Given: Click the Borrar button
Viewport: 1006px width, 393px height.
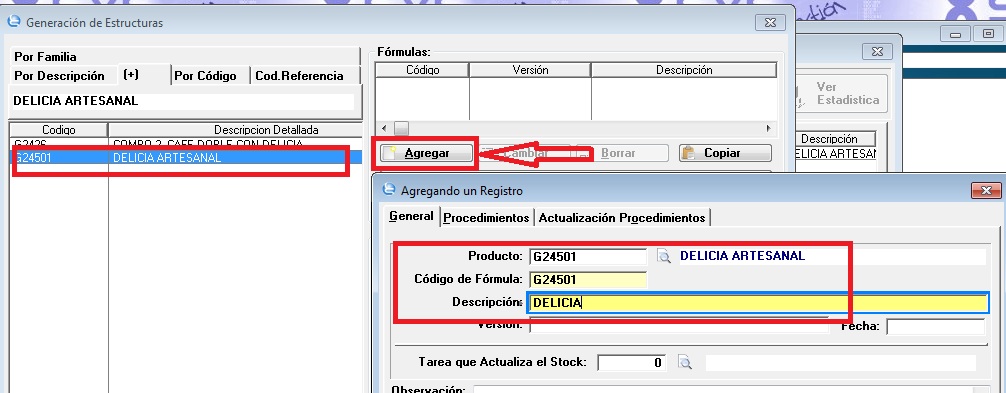Looking at the screenshot, I should click(x=622, y=153).
